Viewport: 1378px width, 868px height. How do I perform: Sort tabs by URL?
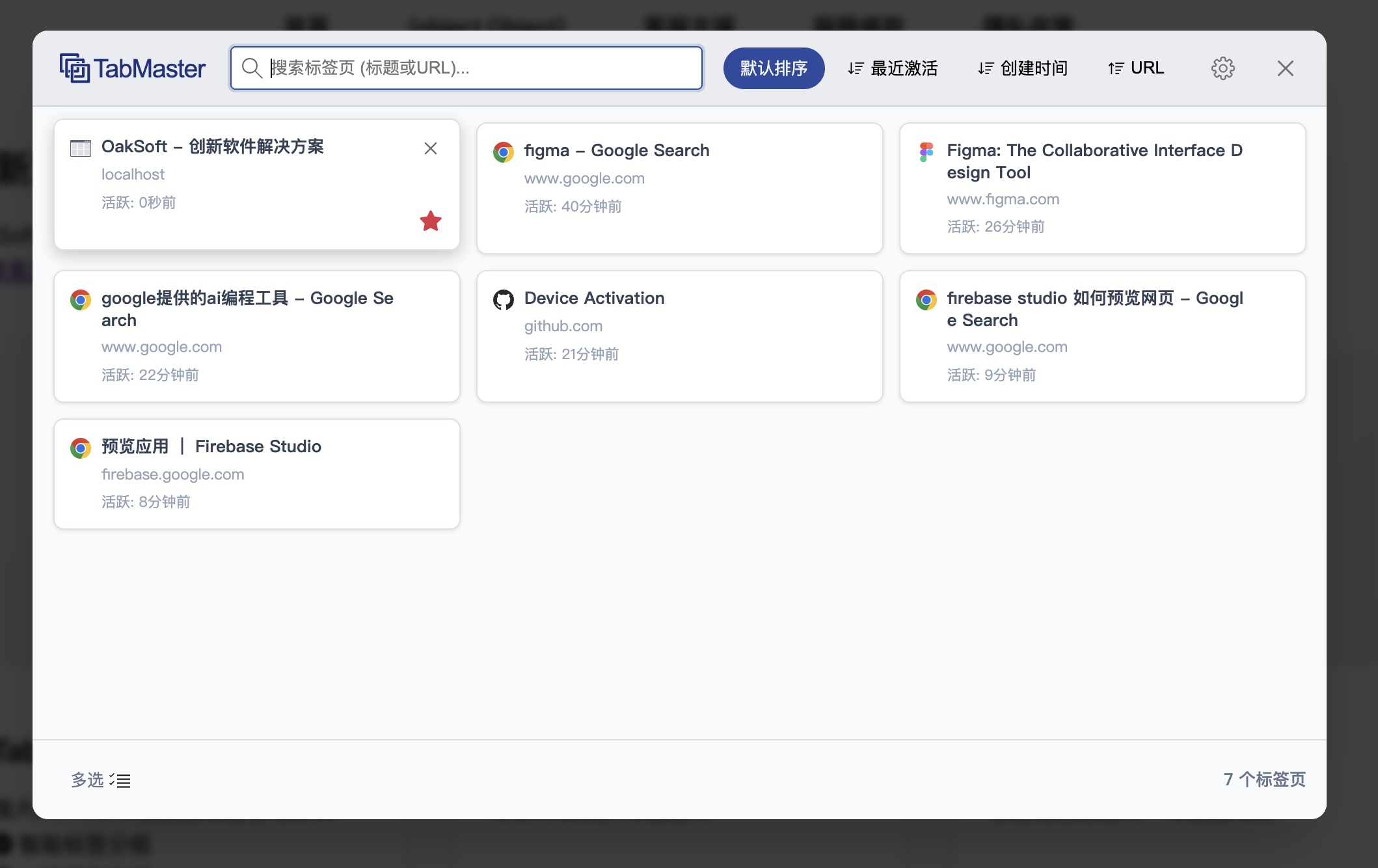(x=1136, y=68)
